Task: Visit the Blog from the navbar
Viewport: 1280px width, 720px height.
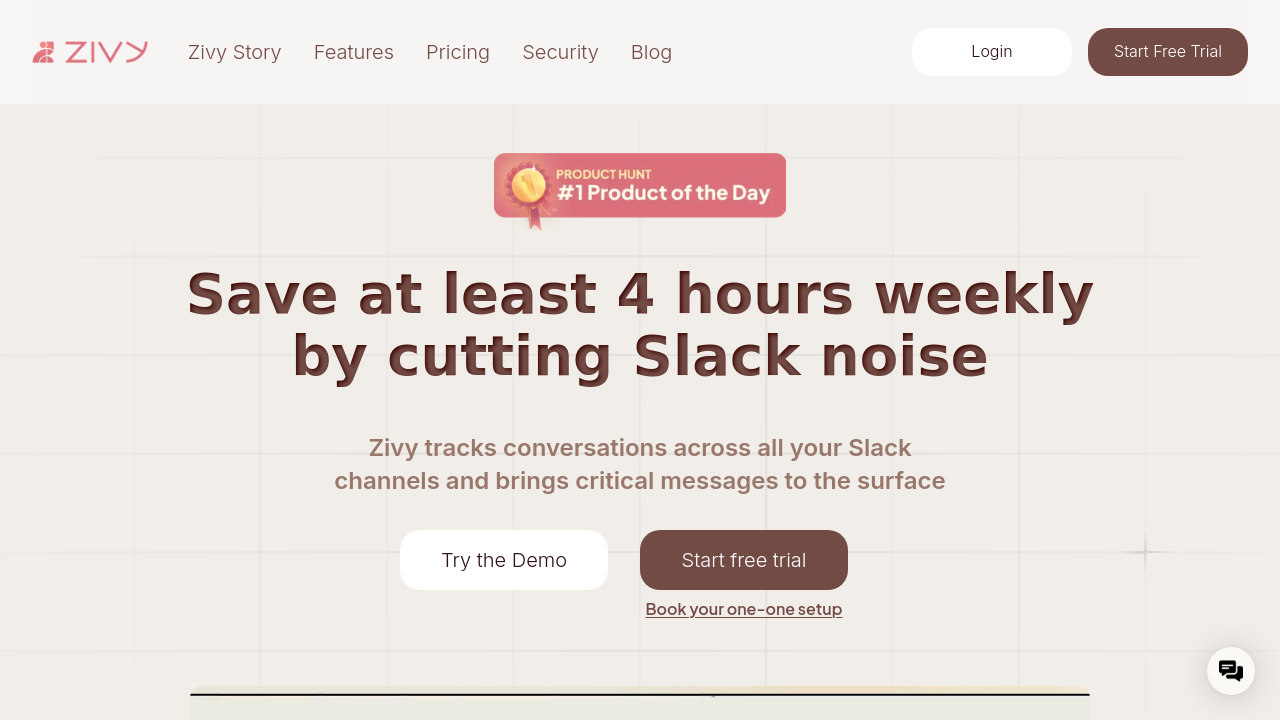Action: (651, 52)
